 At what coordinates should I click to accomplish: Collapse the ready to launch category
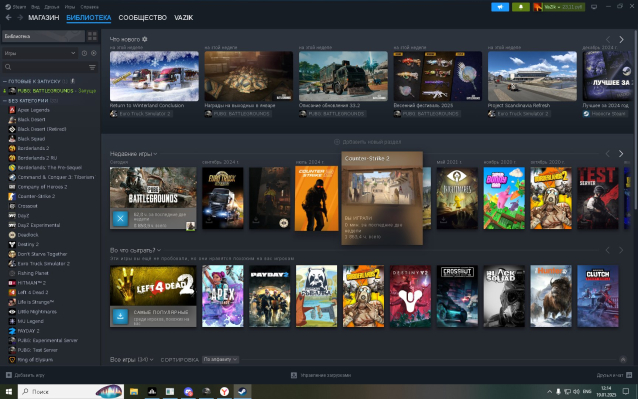(5, 81)
